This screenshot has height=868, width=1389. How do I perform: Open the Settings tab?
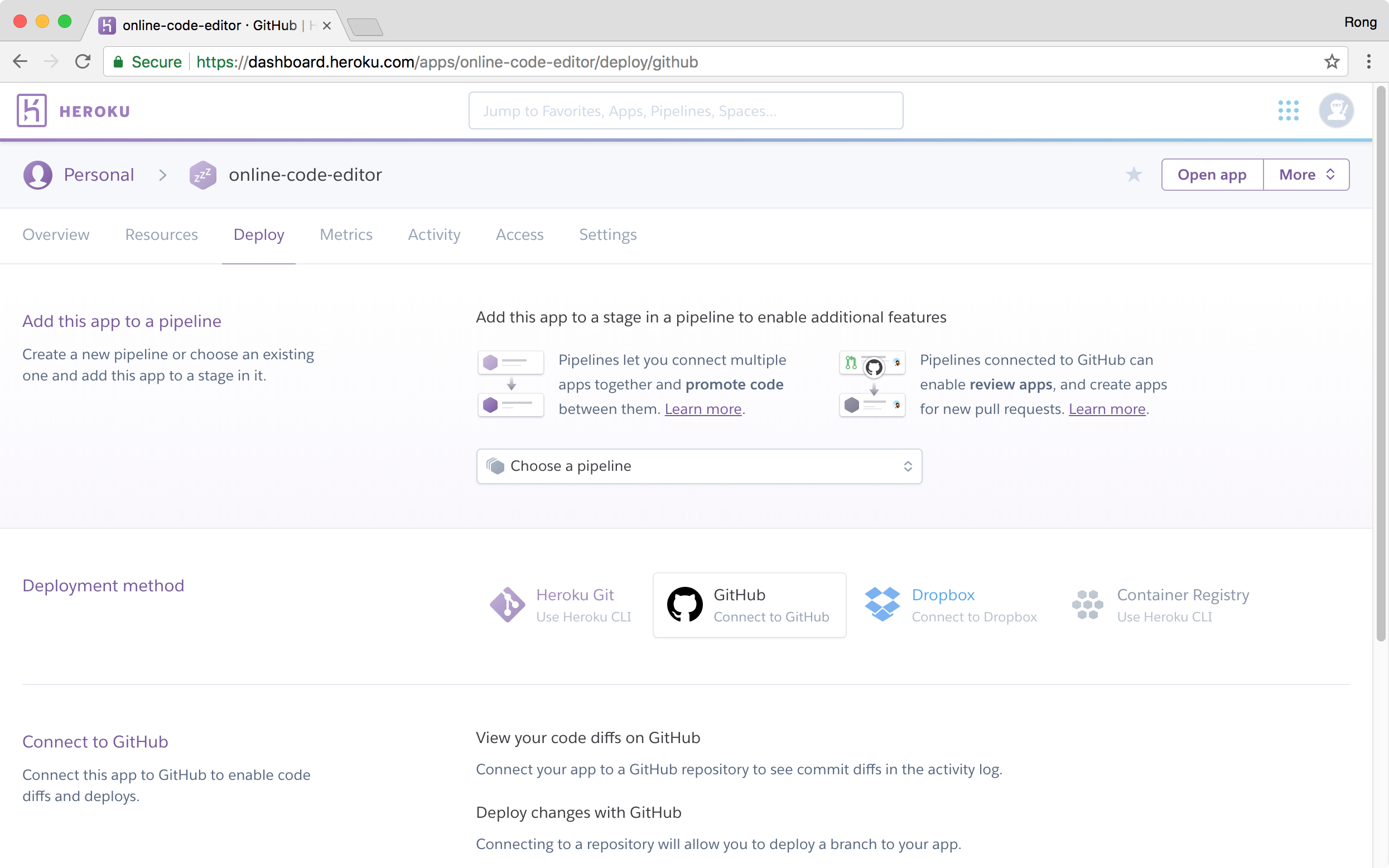point(608,235)
